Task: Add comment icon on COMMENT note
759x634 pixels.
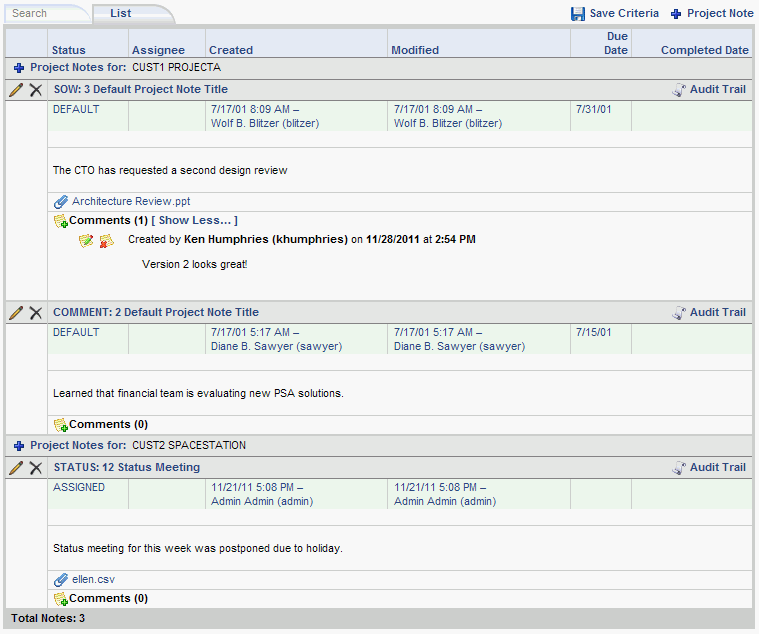Action: [60, 425]
